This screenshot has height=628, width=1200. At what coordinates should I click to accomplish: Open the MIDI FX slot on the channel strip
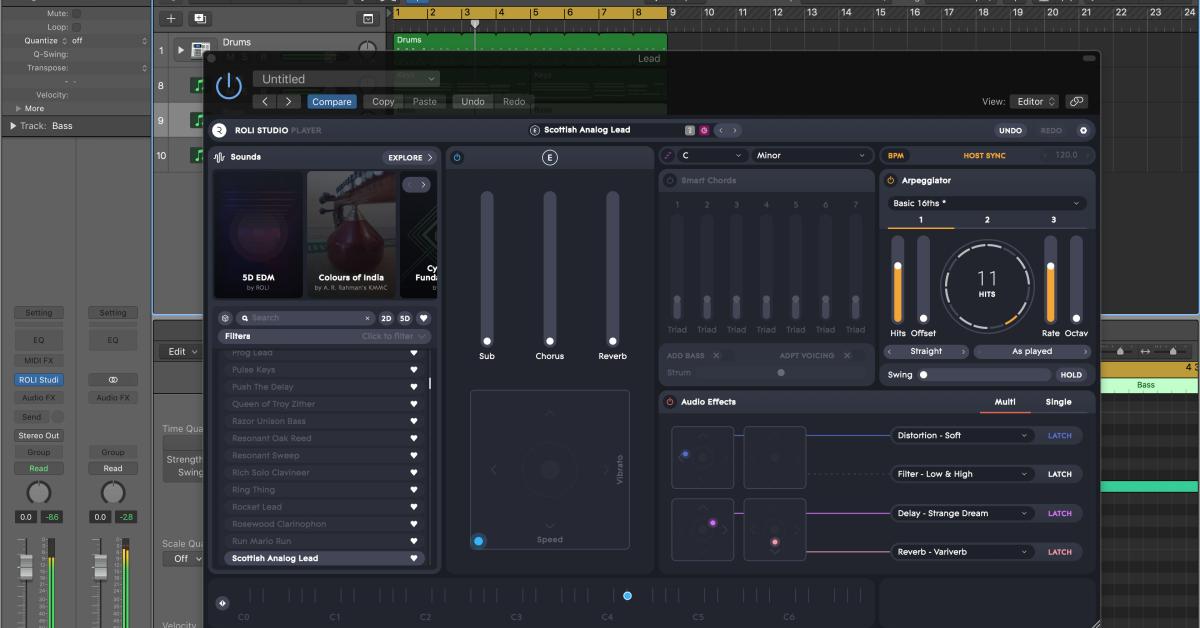pos(38,360)
